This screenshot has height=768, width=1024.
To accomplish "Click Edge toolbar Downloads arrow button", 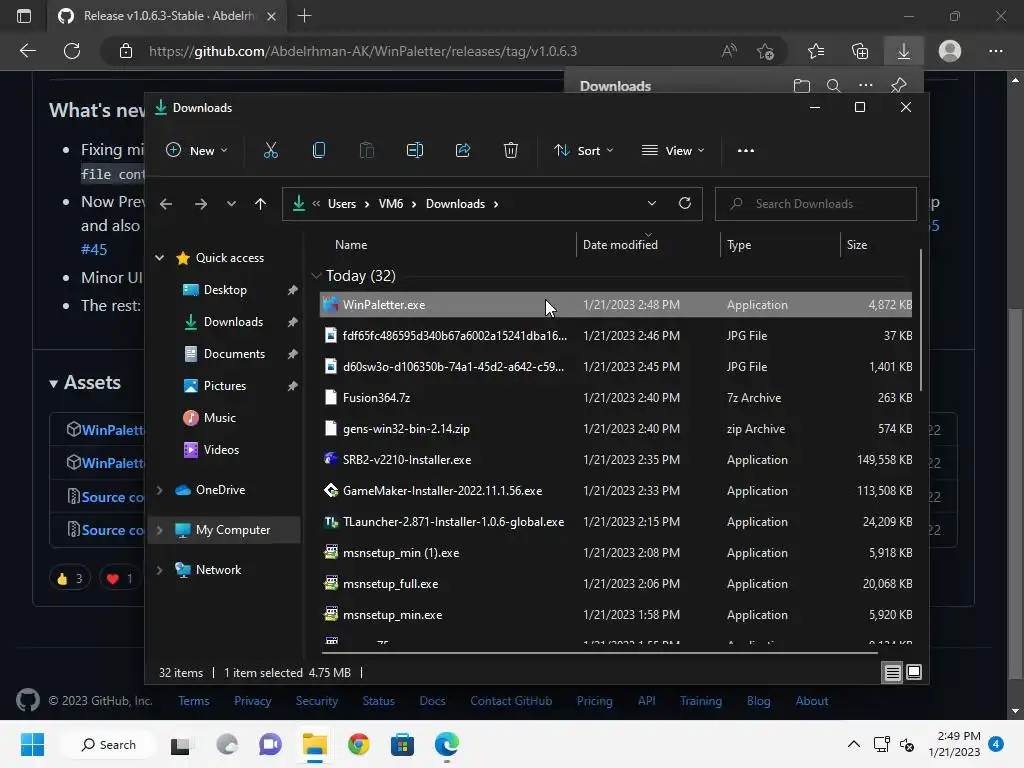I will click(x=904, y=51).
